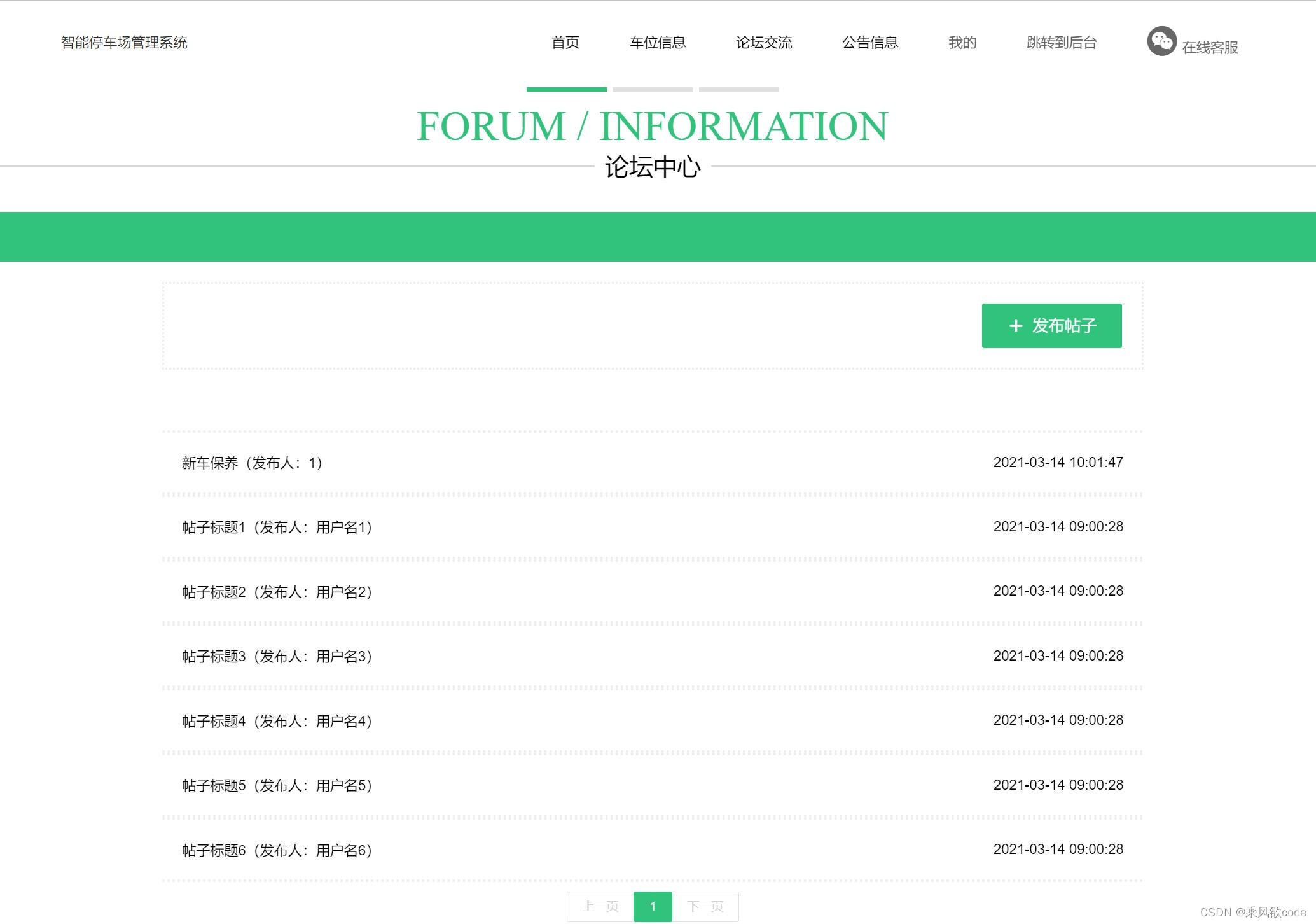This screenshot has width=1316, height=924.
Task: Open 论坛交流 navigation item
Action: click(763, 43)
